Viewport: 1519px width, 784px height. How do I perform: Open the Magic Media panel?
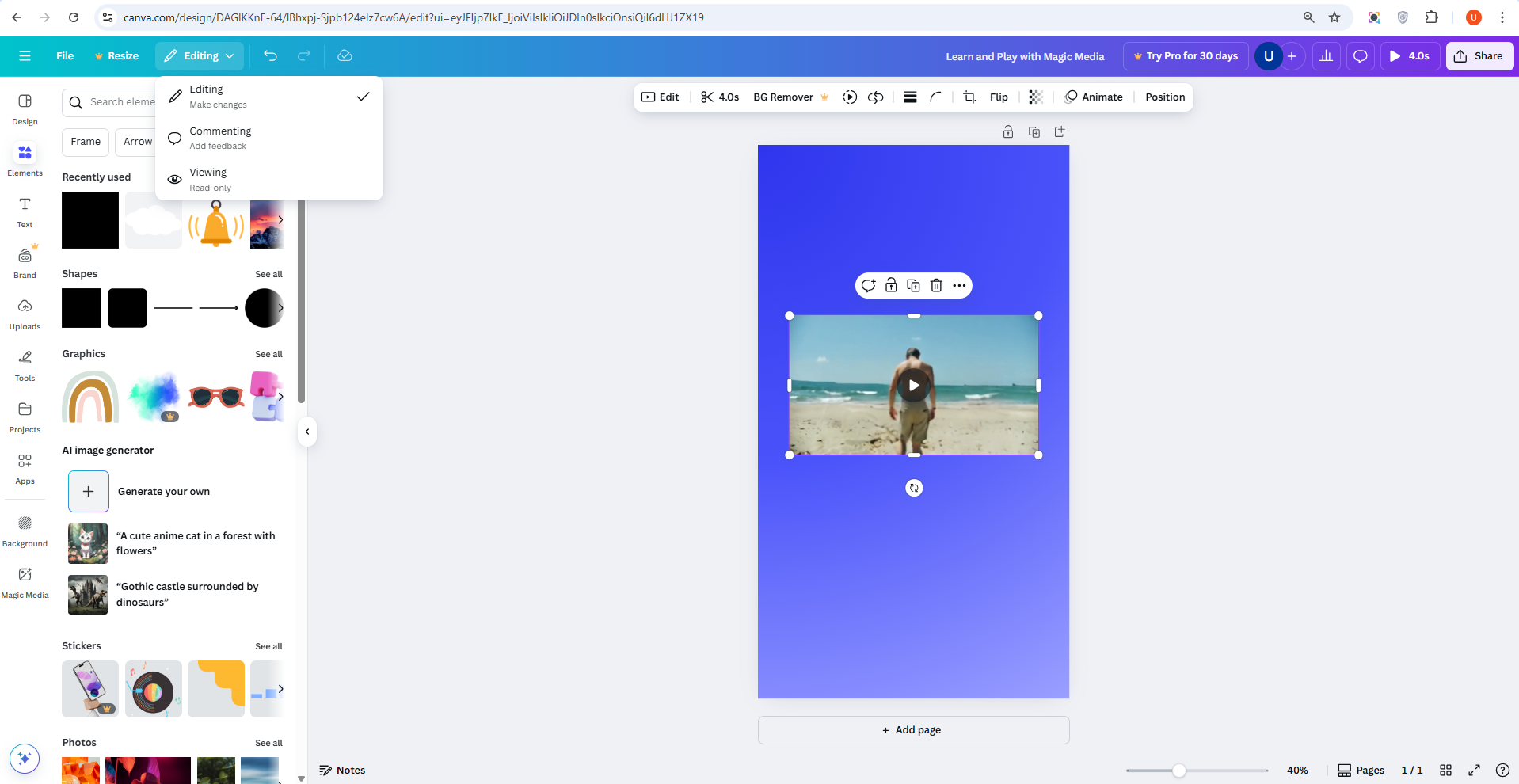[25, 583]
